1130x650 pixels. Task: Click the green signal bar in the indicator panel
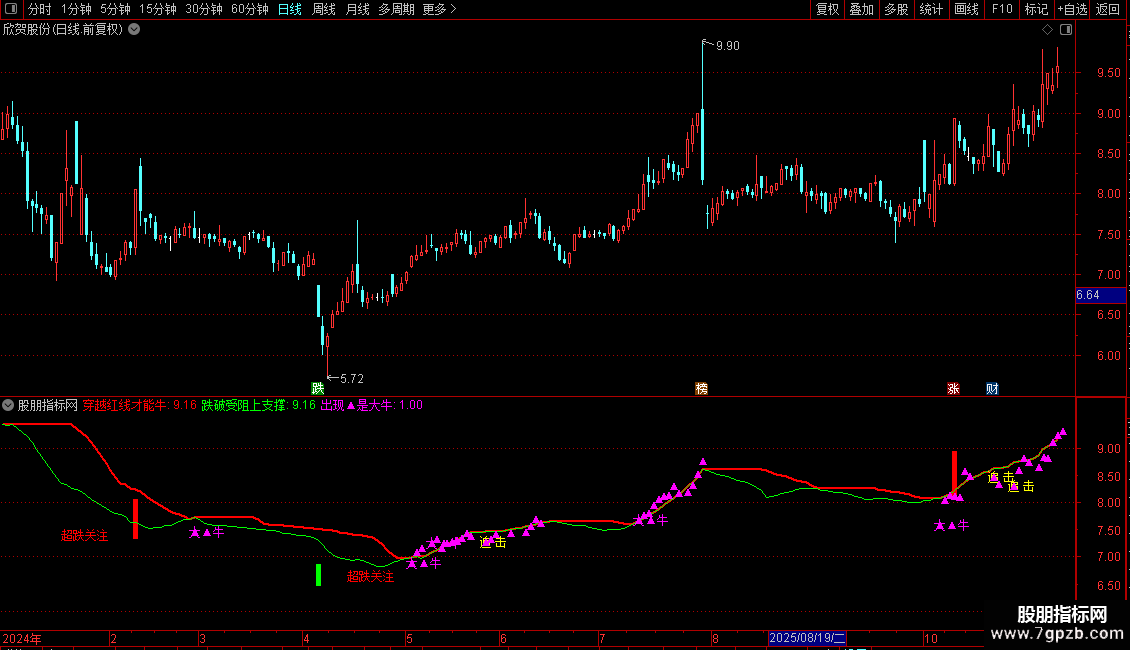pyautogui.click(x=319, y=574)
